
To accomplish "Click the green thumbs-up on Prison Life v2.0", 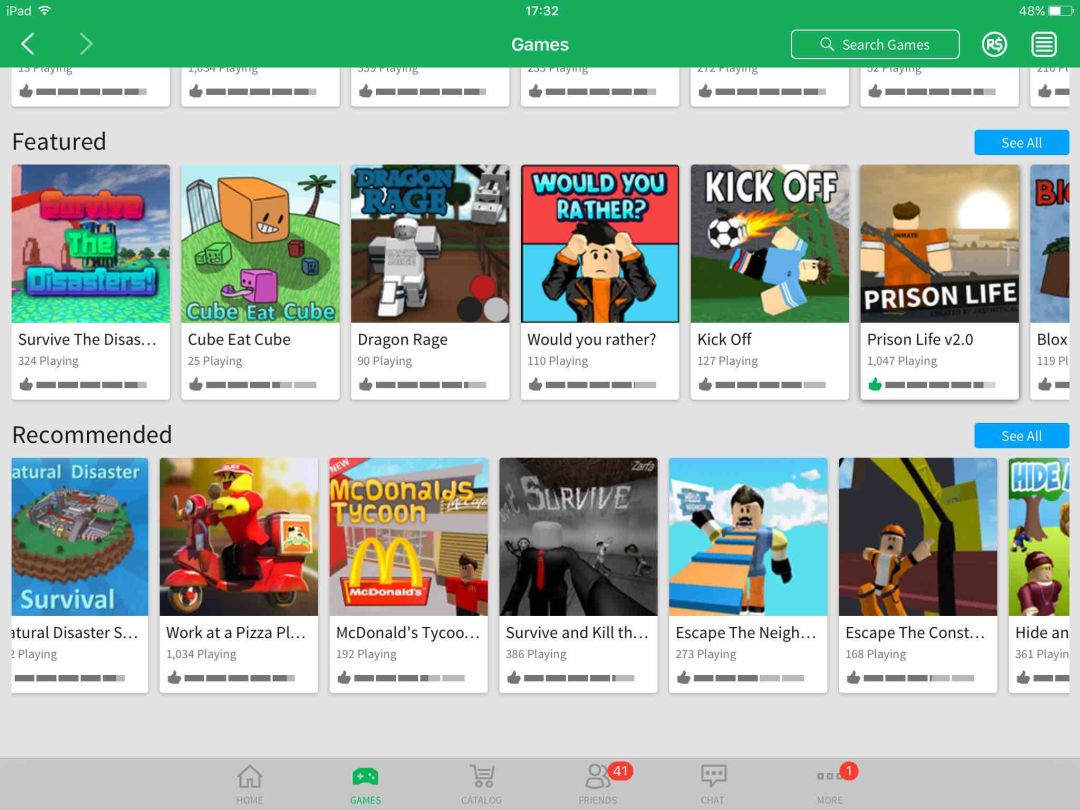I will (875, 384).
